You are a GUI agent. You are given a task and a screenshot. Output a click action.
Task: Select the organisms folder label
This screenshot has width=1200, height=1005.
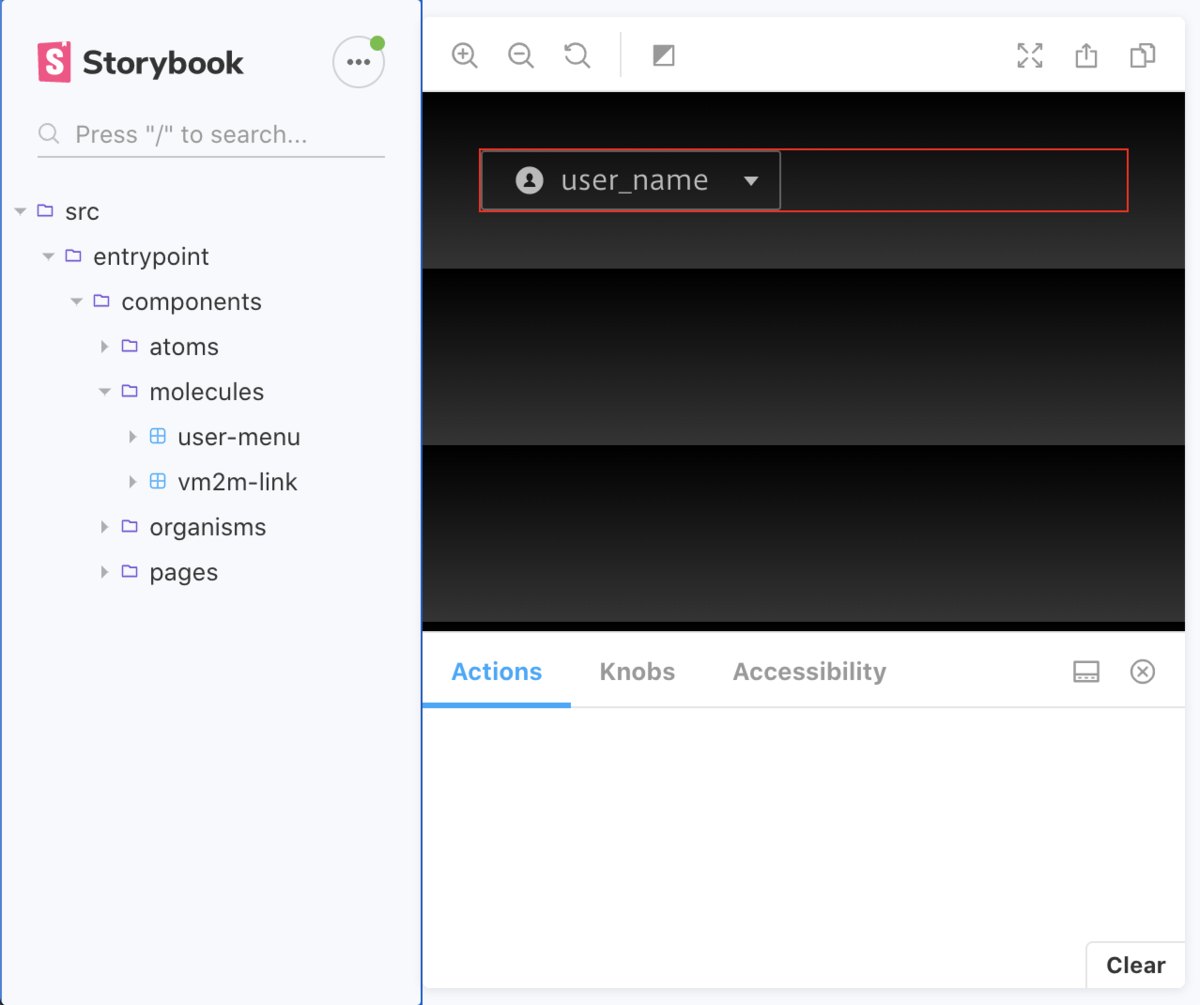[x=208, y=527]
